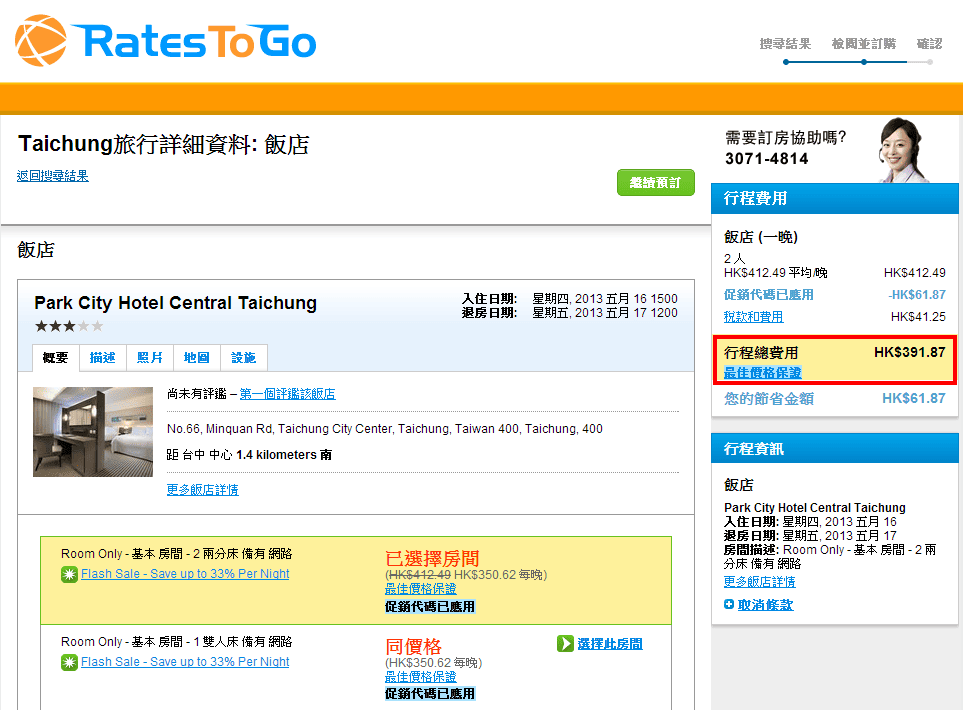
Task: Click the hotel star rating icons
Action: [69, 326]
